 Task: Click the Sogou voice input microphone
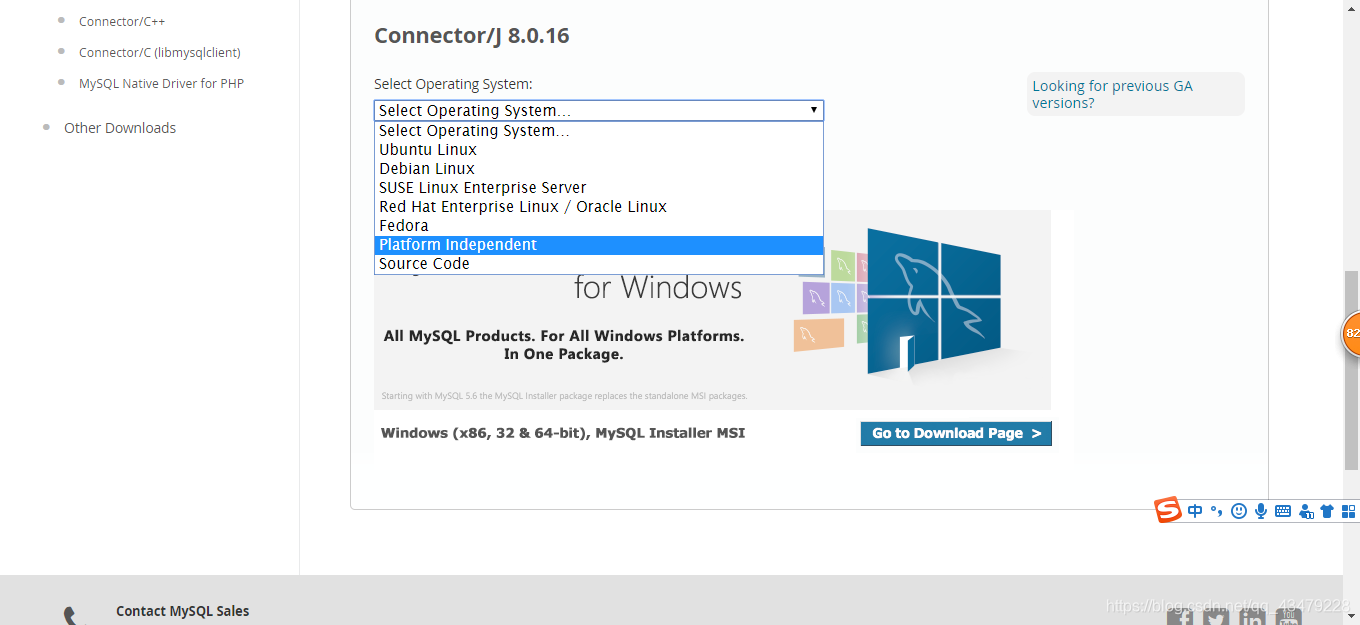pos(1261,511)
